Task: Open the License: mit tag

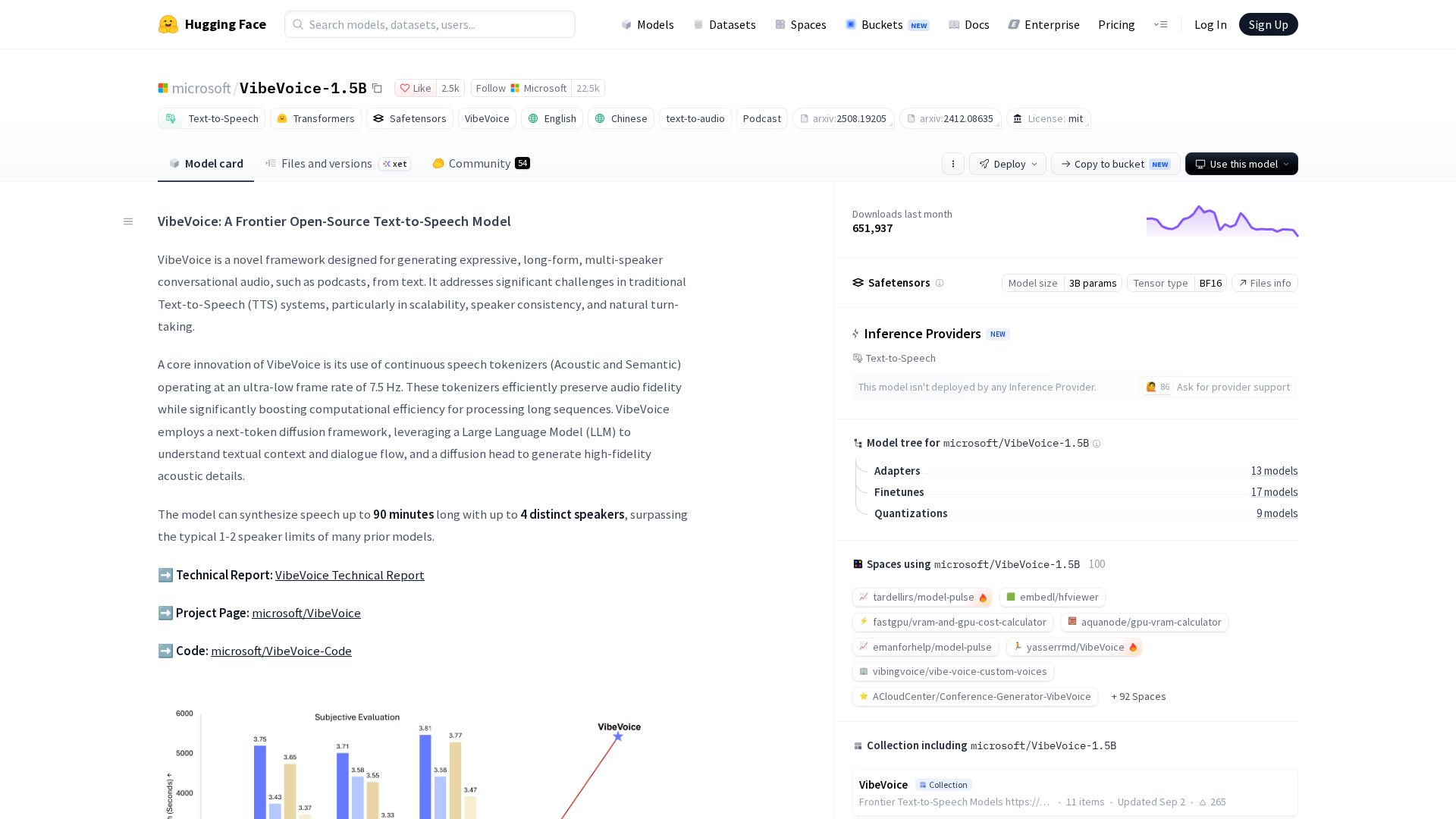Action: [1049, 118]
